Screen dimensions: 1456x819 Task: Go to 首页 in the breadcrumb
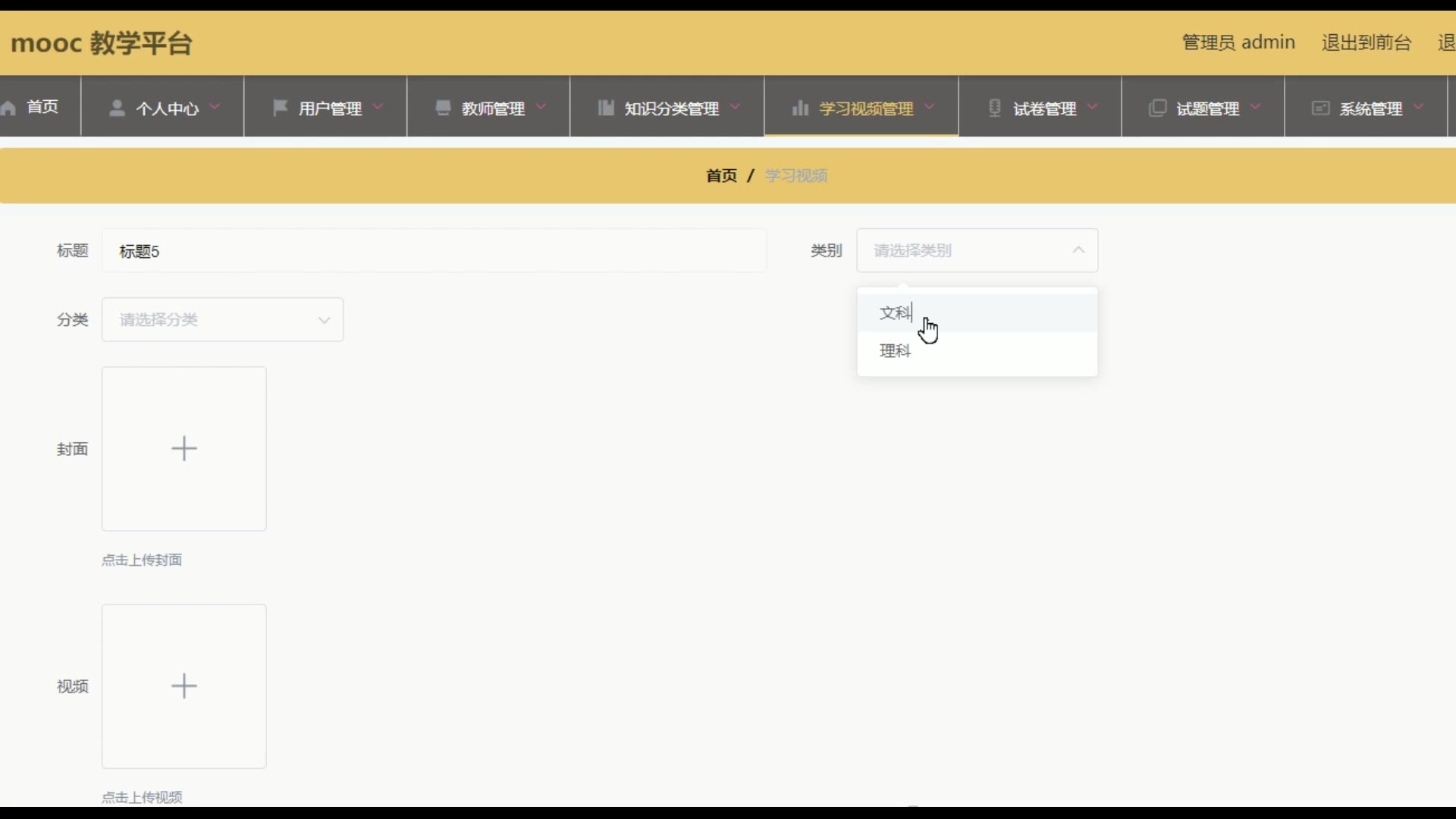[x=721, y=176]
